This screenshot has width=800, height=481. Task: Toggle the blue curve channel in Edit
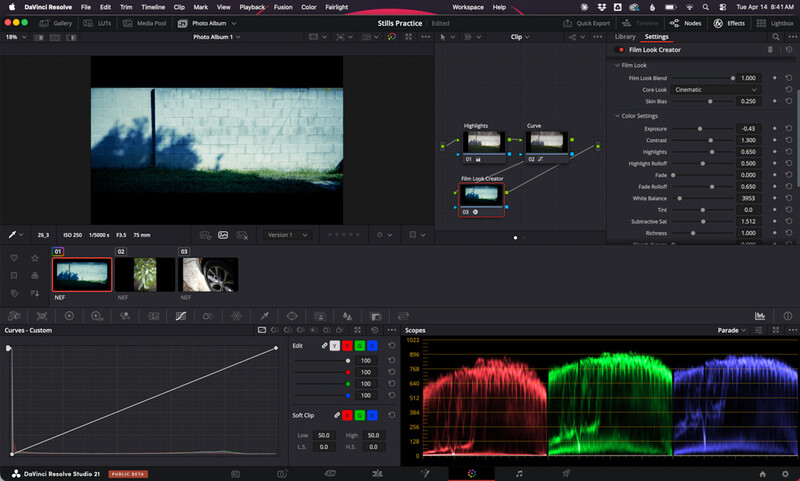click(372, 346)
